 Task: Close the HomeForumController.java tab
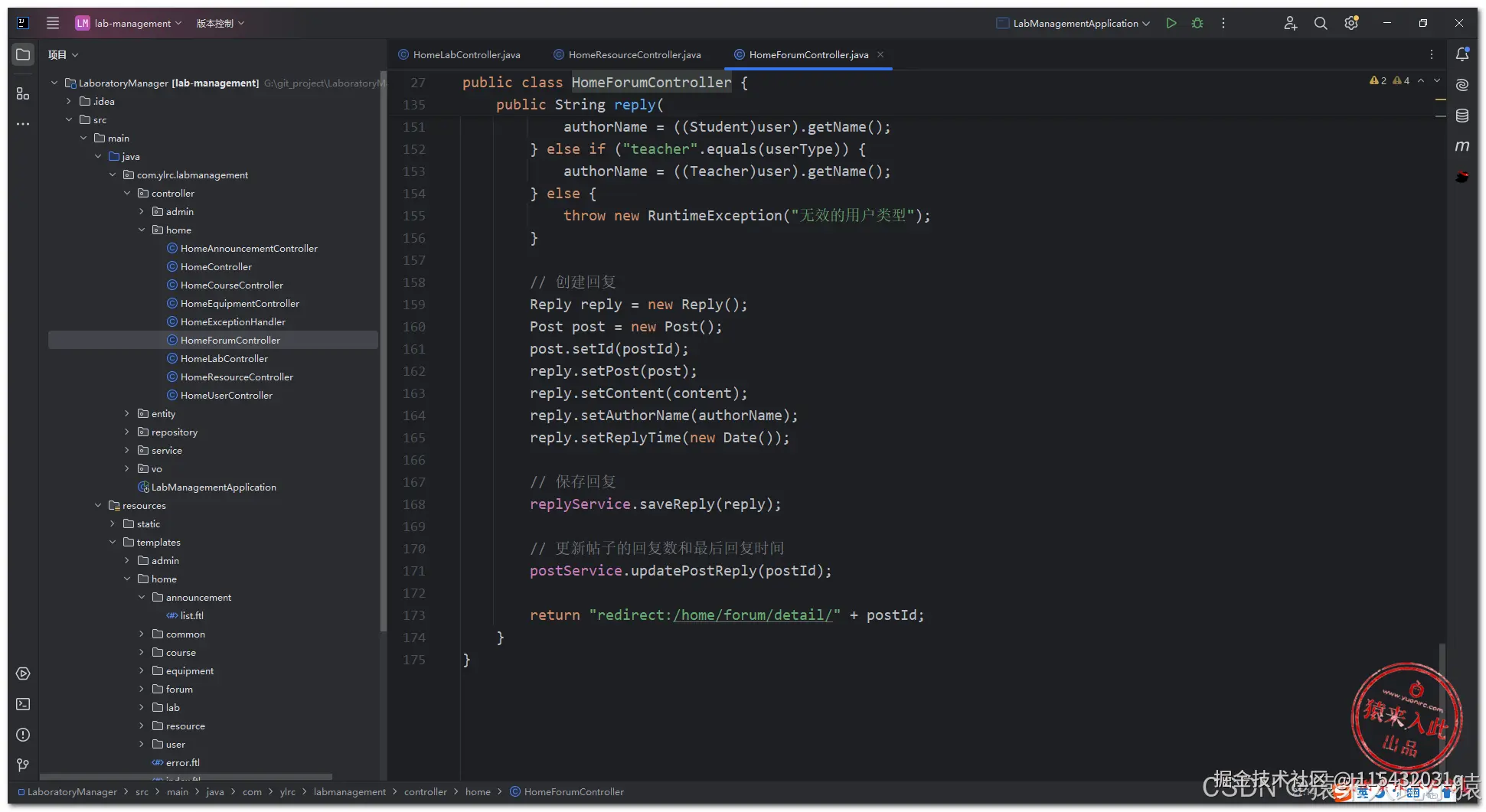(880, 54)
